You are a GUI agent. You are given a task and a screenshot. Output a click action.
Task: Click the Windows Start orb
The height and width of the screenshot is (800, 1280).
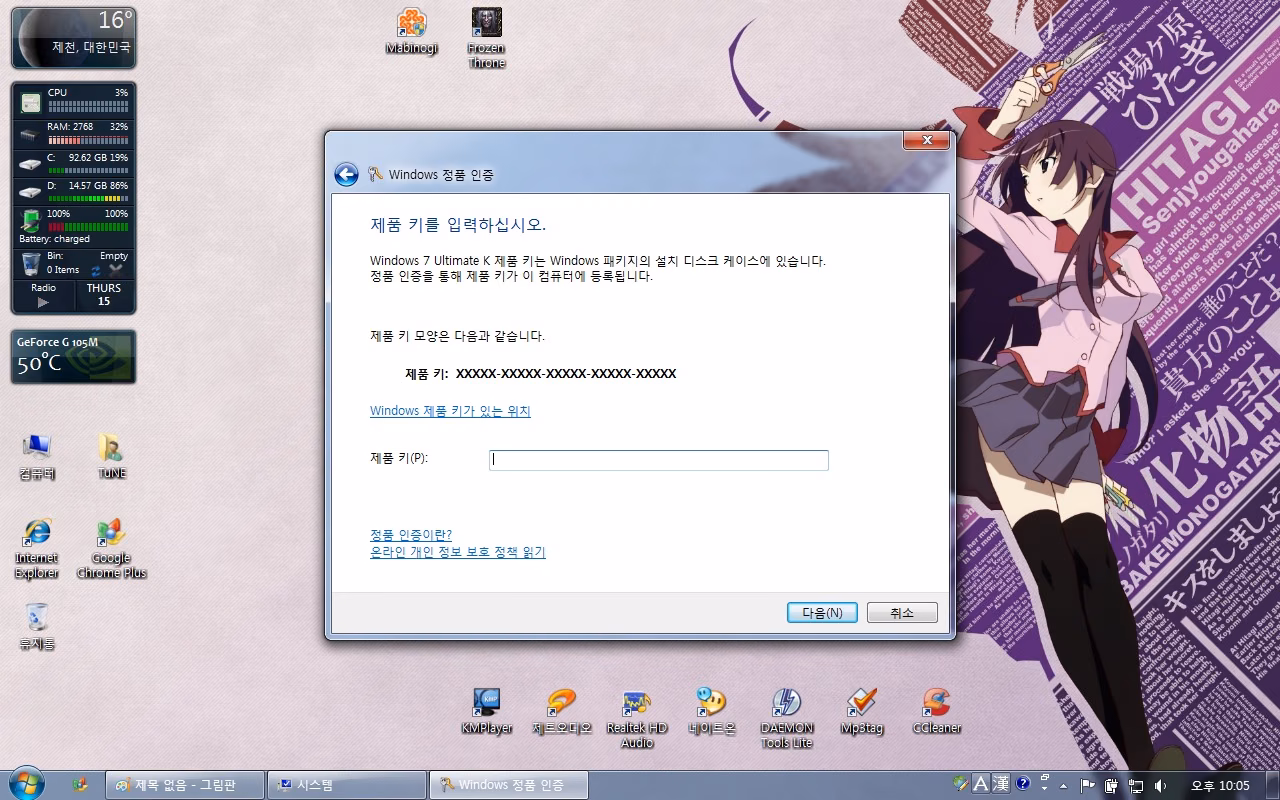(26, 784)
